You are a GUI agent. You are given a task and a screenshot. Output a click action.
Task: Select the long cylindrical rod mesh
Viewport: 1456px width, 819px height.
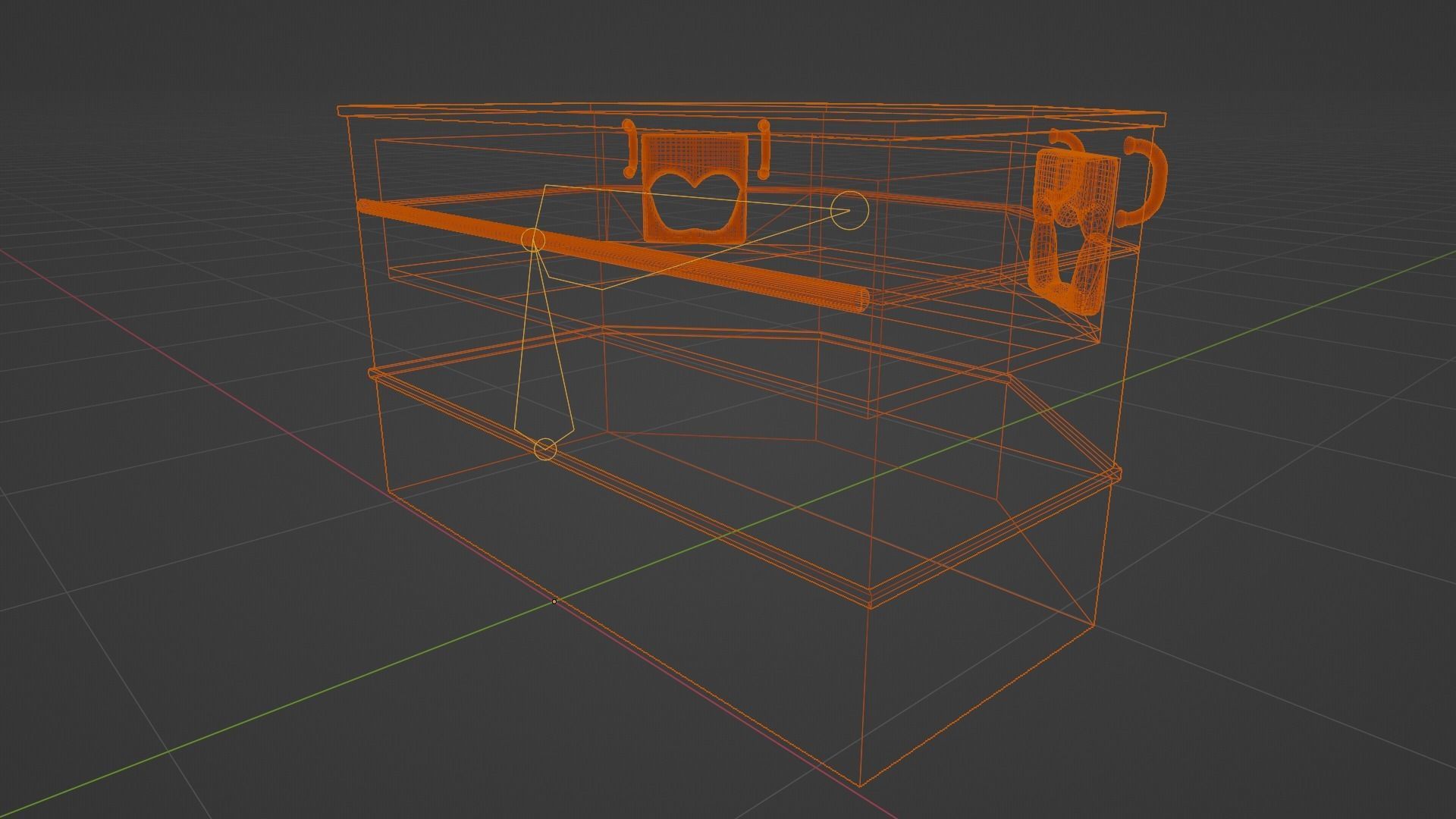[x=614, y=256]
